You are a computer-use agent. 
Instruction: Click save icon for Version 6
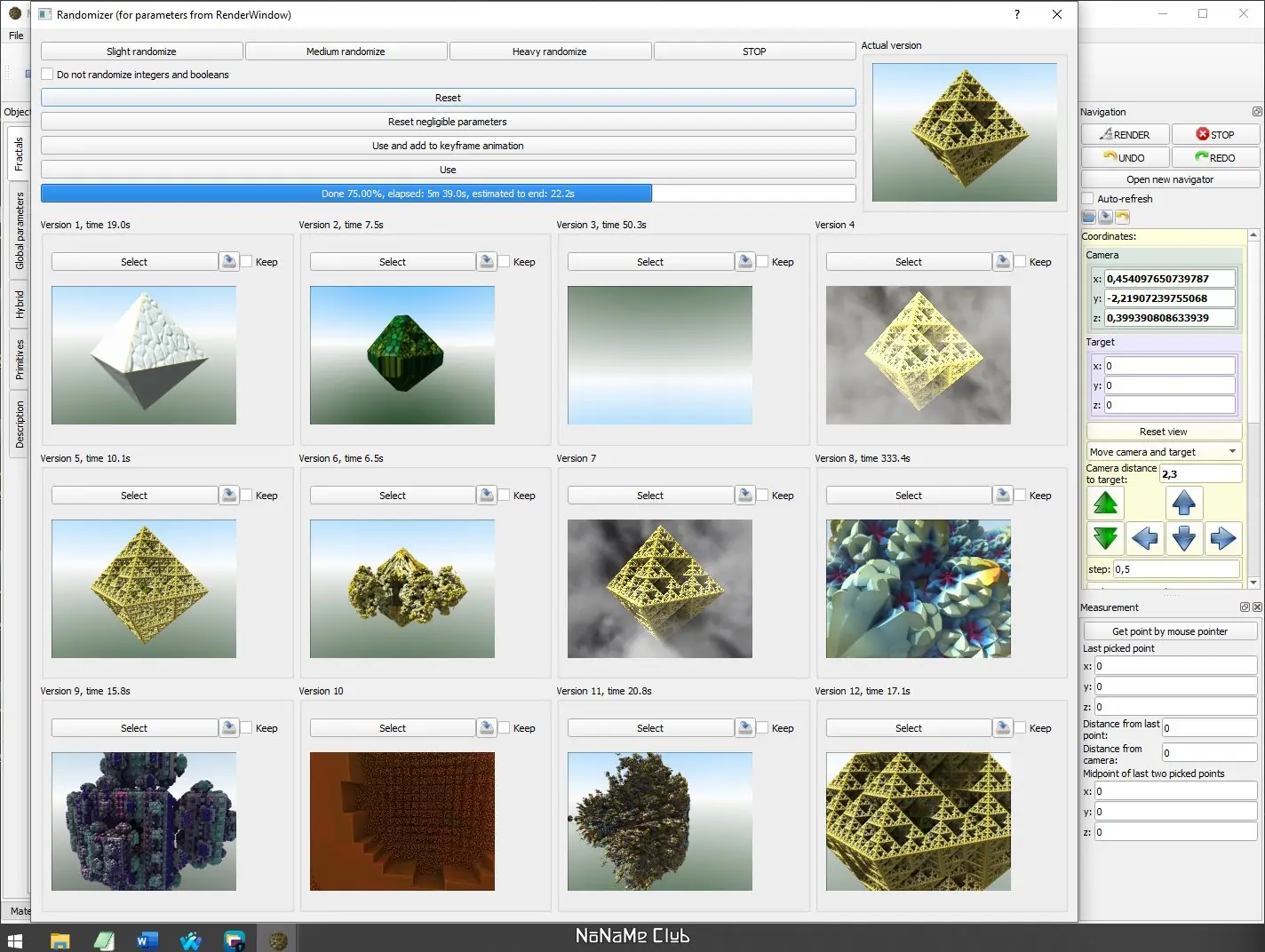[487, 495]
